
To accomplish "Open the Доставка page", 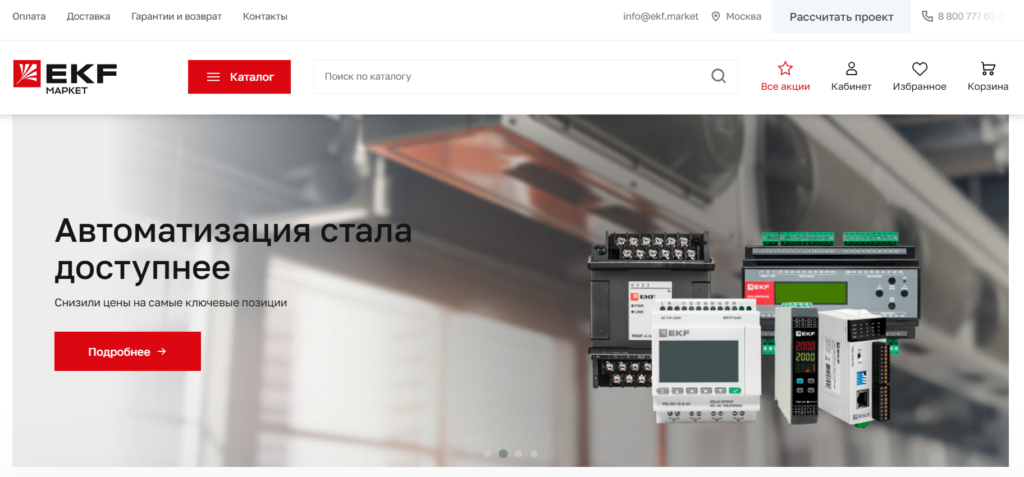I will 88,16.
